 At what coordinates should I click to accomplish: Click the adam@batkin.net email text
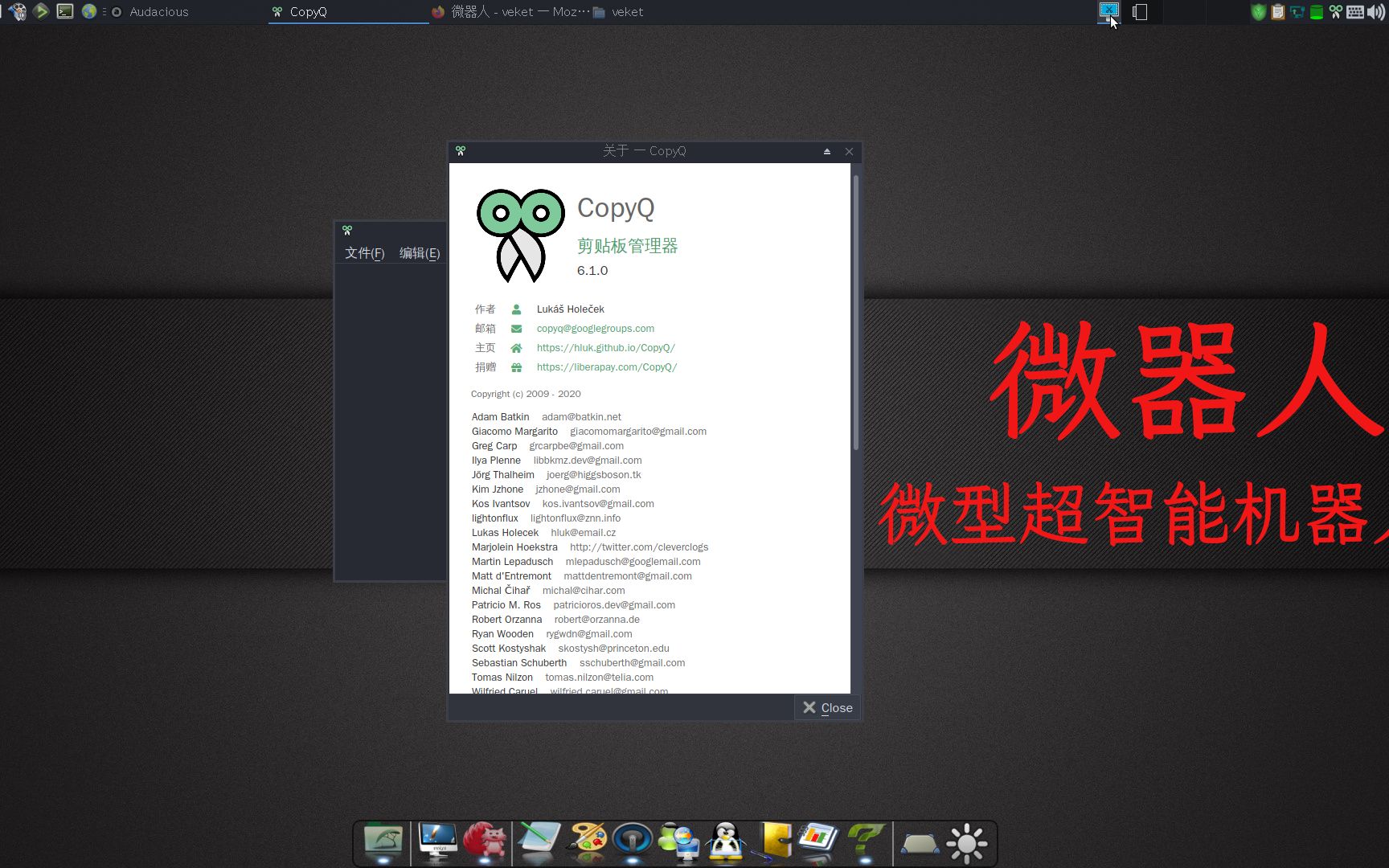point(581,416)
